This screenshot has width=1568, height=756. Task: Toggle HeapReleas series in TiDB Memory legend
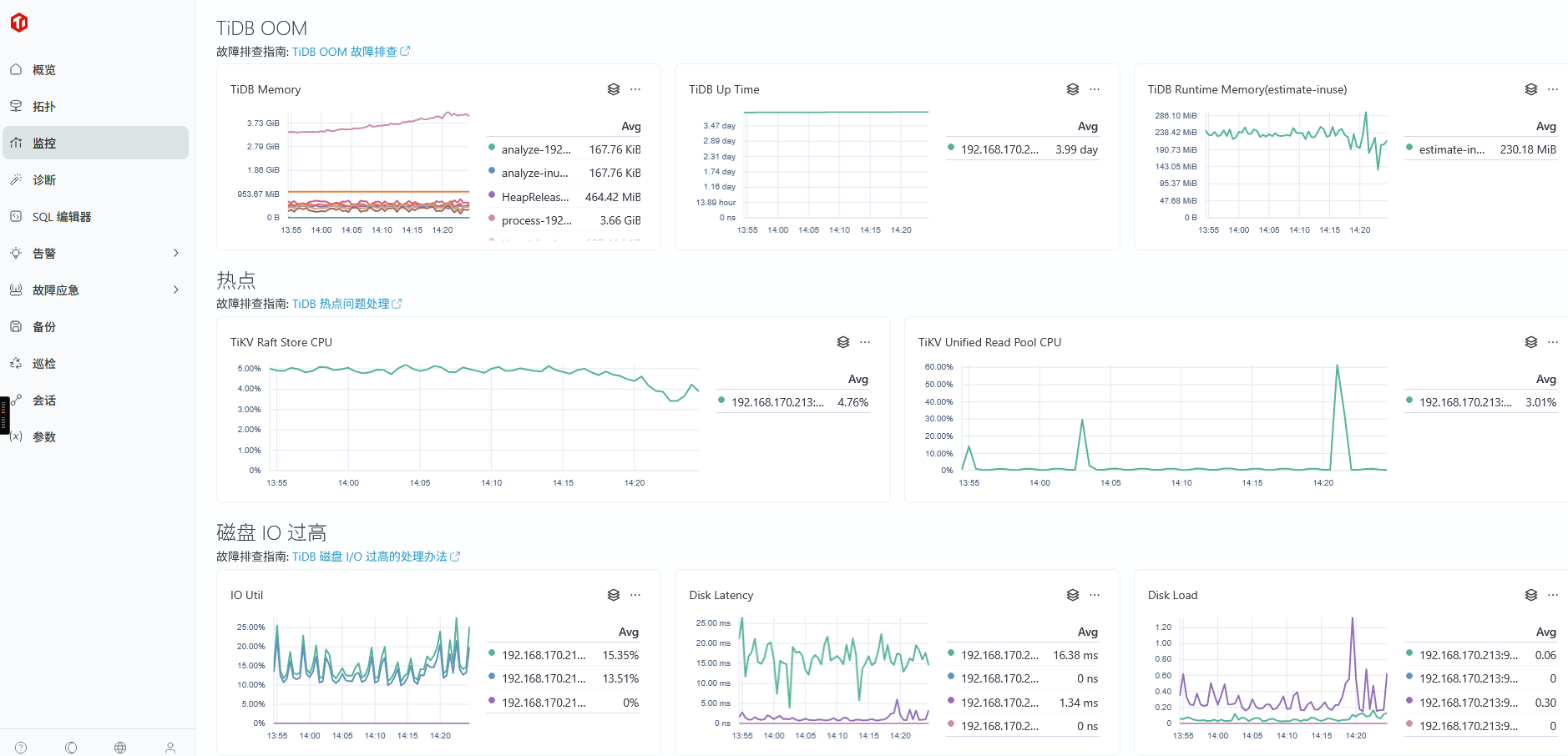pos(534,197)
